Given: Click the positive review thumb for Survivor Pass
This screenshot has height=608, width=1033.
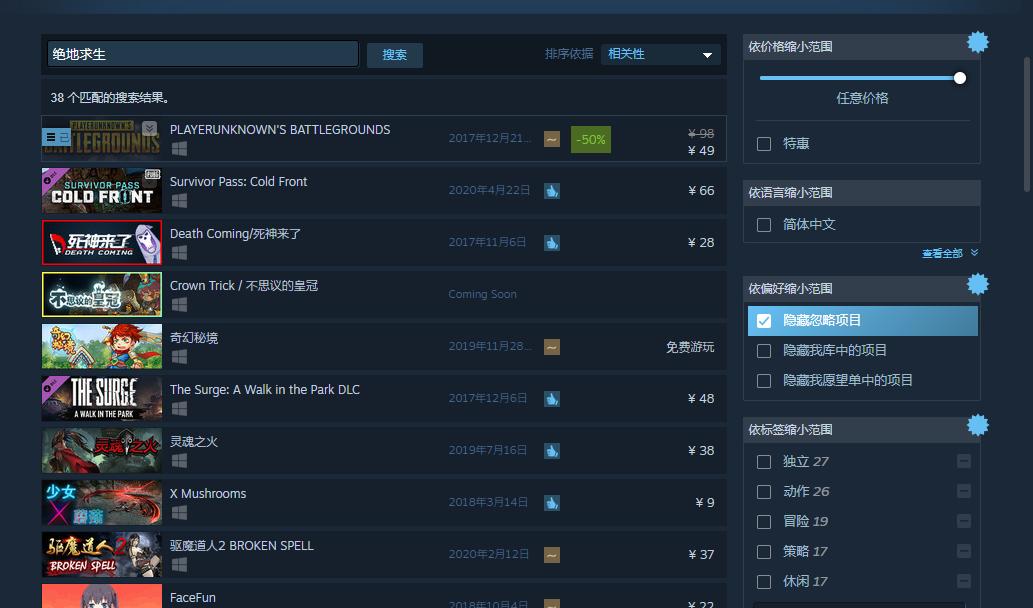Looking at the screenshot, I should (x=552, y=191).
